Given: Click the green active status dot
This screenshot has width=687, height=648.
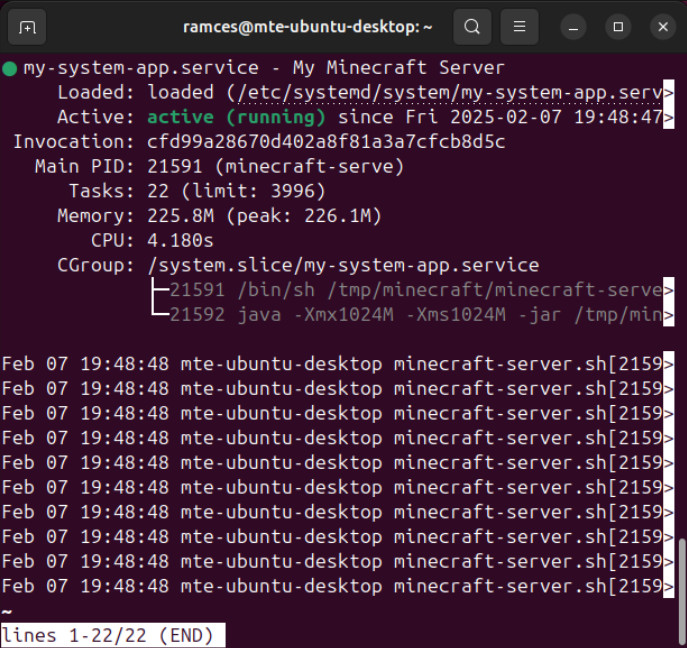Looking at the screenshot, I should (x=9, y=69).
